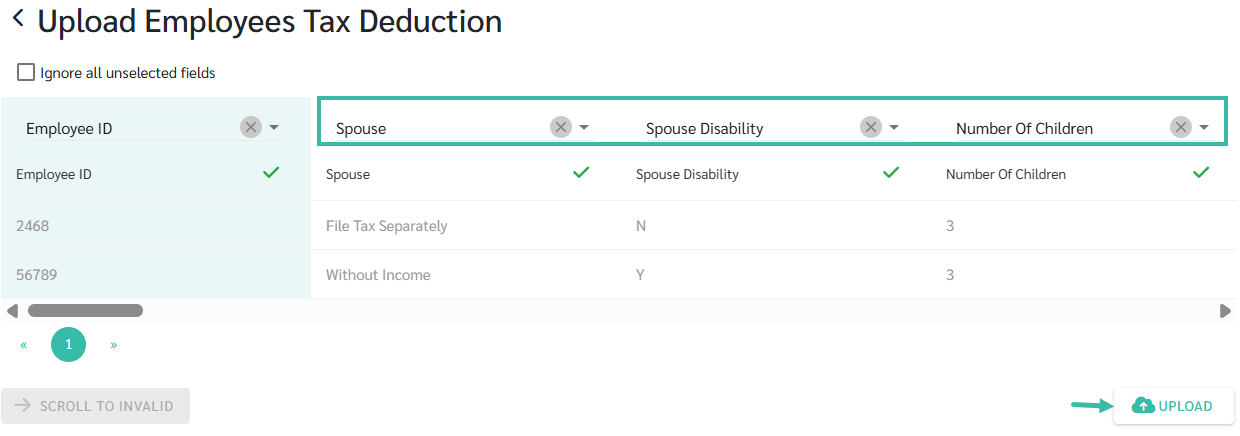Image resolution: width=1240 pixels, height=436 pixels.
Task: Select page 1 in the pagination
Action: (x=69, y=345)
